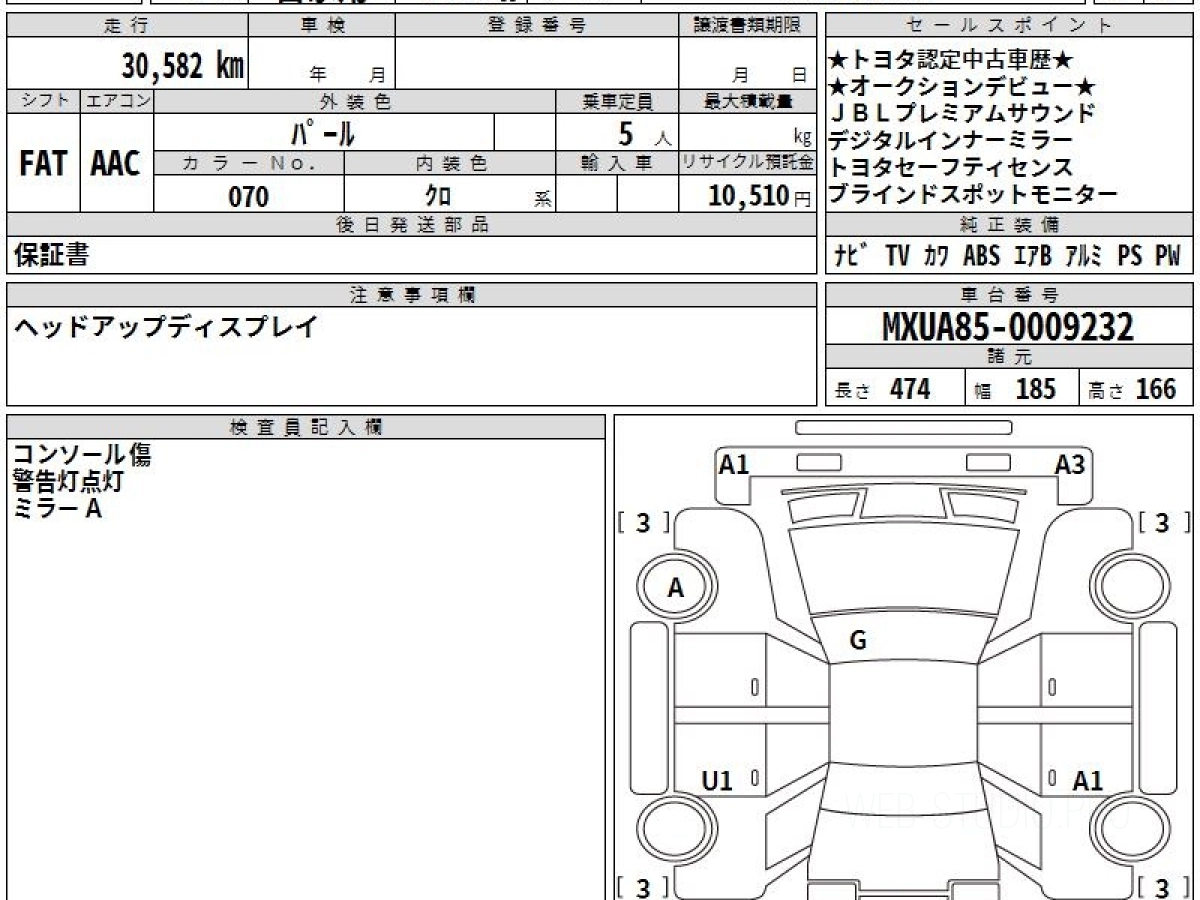Select the ブラインドスポットモニター entry
The image size is (1200, 900).
tap(973, 194)
